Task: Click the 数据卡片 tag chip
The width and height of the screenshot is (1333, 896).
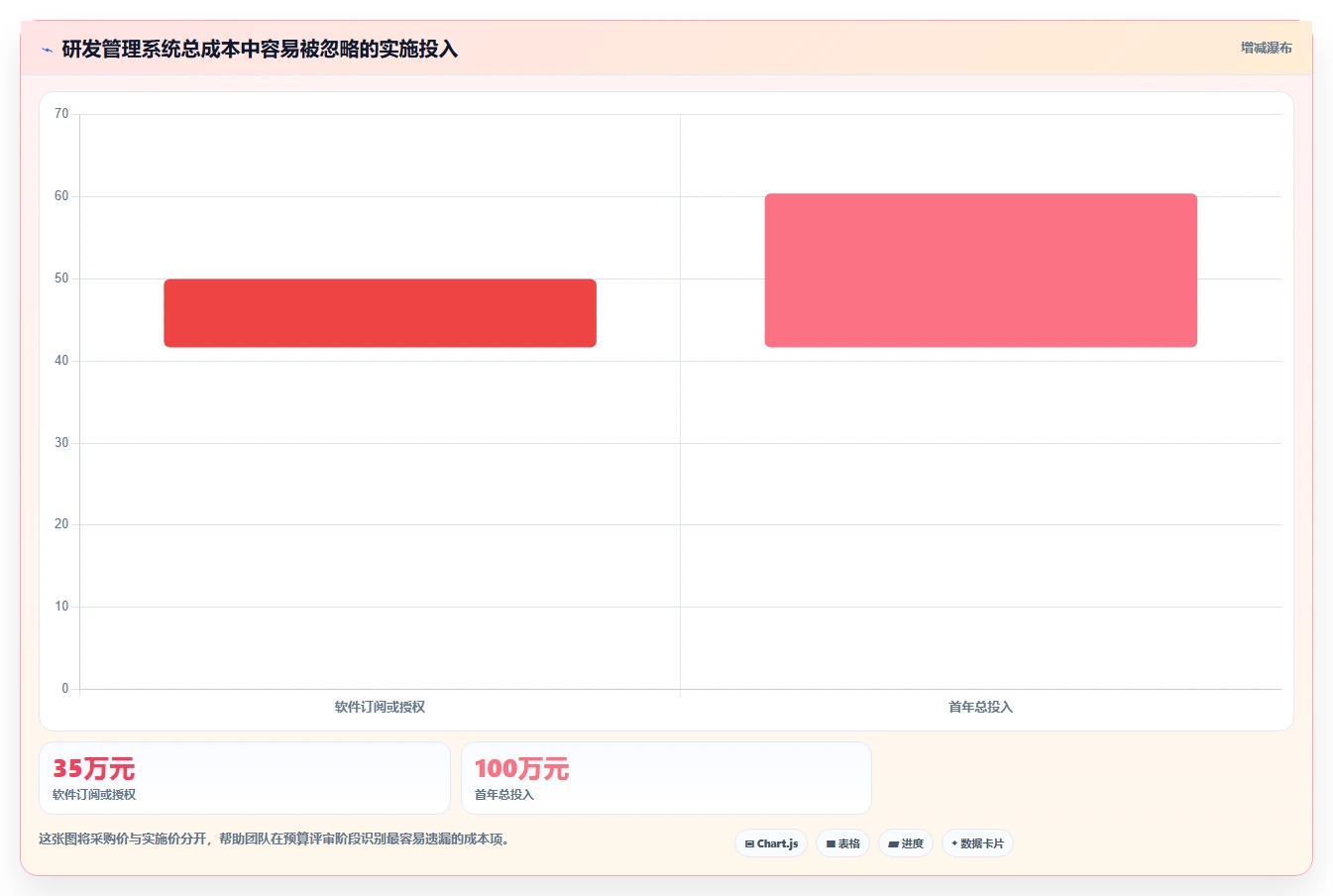Action: (x=977, y=843)
